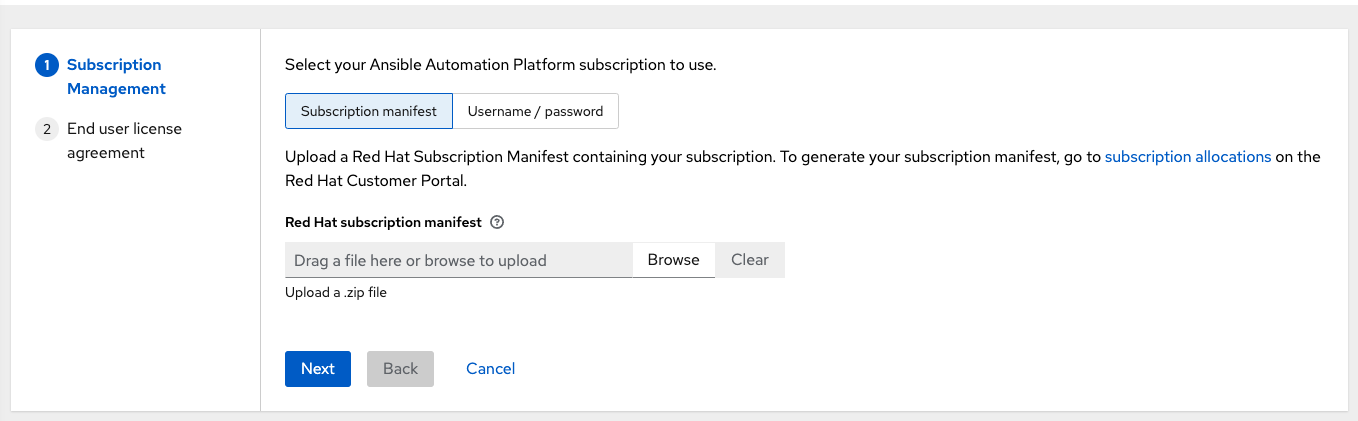Click the 'Select your Ansible Automation Platform' heading
Image resolution: width=1358 pixels, height=421 pixels.
pos(500,65)
